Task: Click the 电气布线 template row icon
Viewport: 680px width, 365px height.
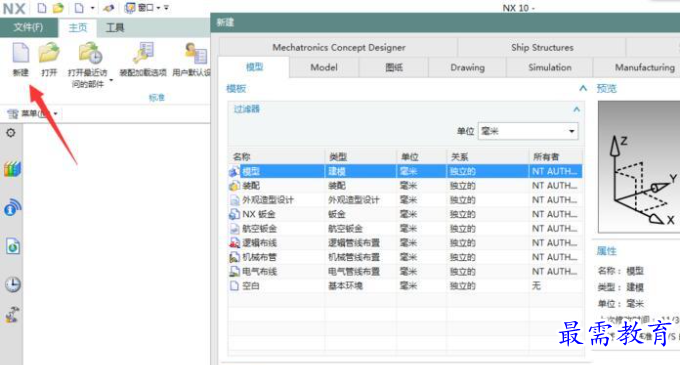Action: coord(234,271)
